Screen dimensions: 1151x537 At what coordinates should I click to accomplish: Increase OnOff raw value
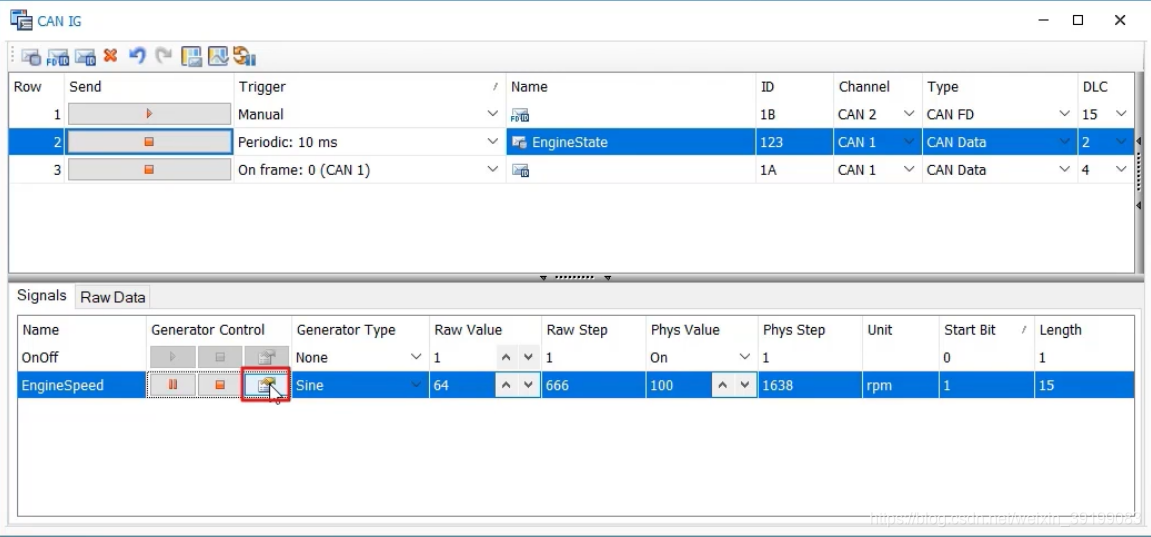tap(506, 357)
